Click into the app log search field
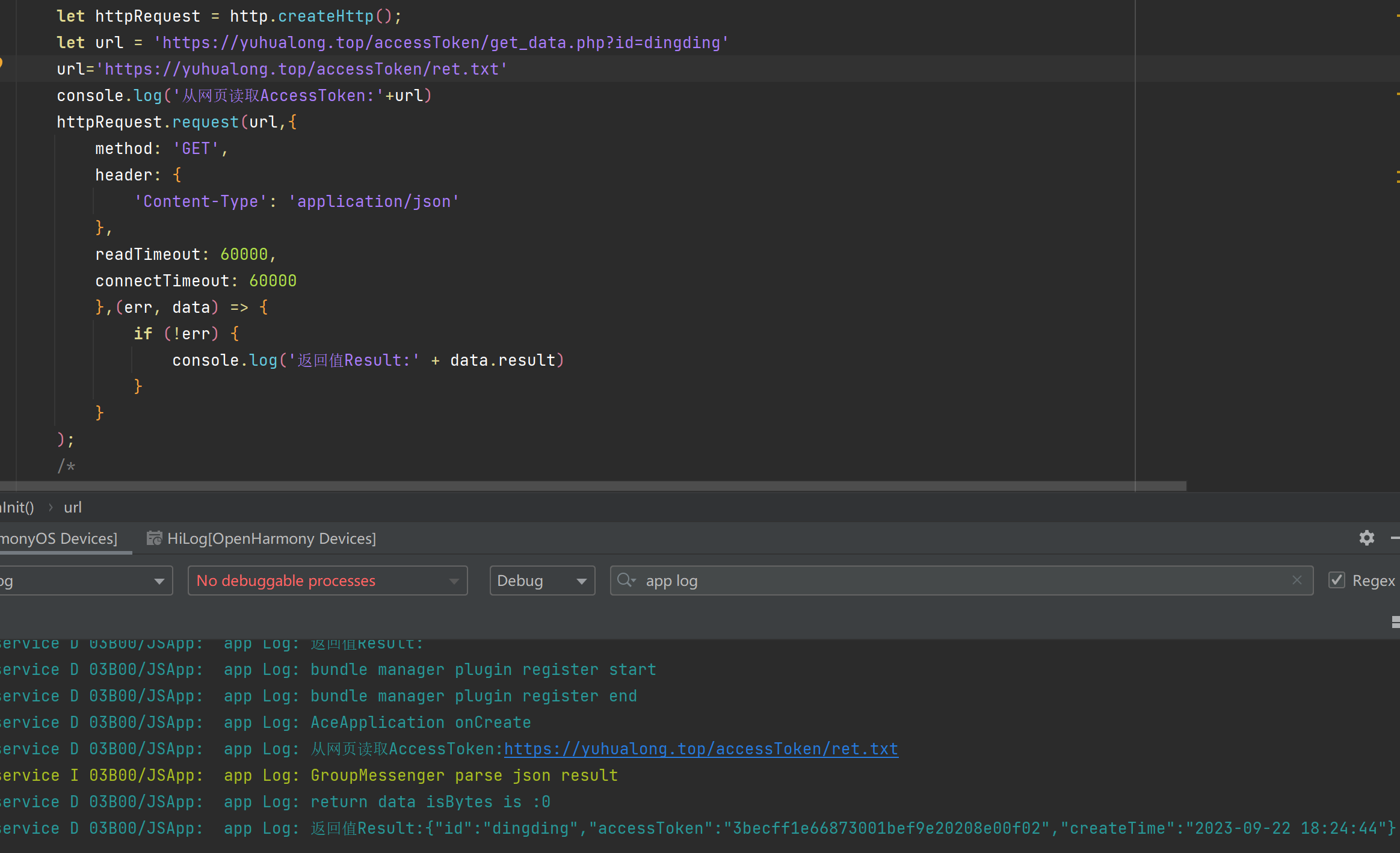 click(961, 580)
